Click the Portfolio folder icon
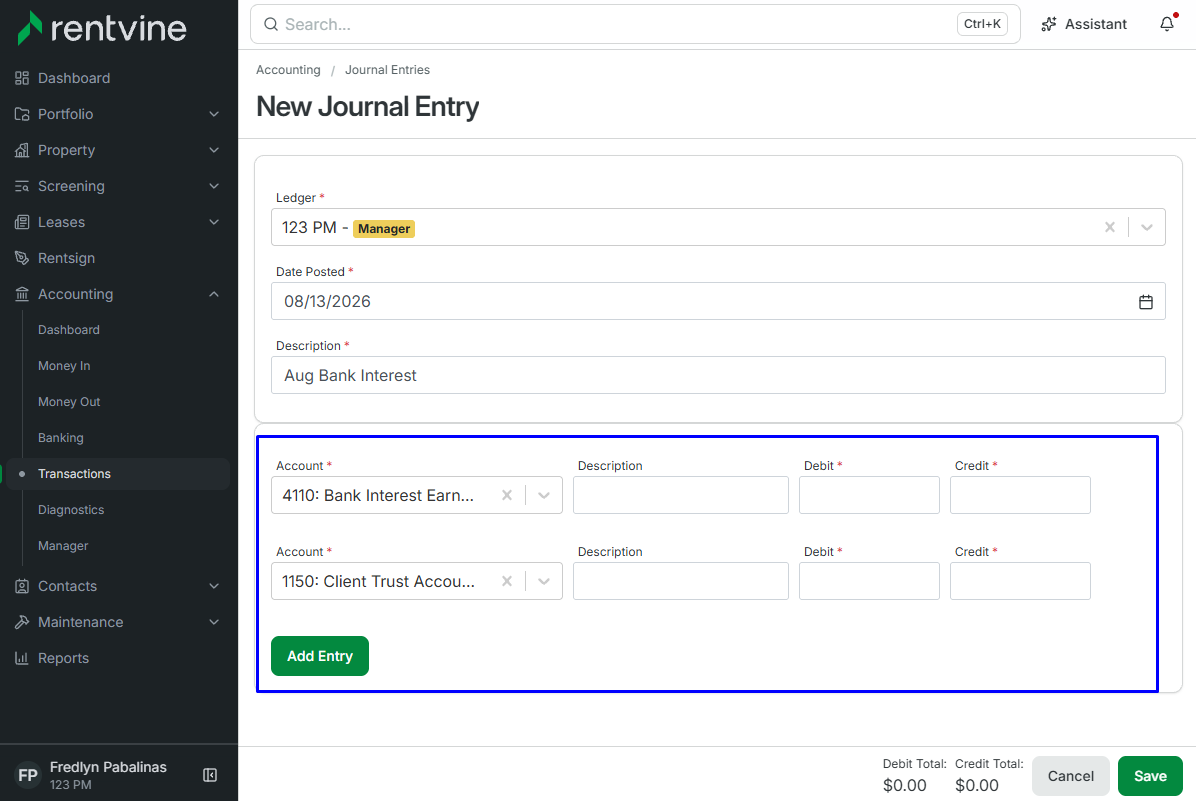This screenshot has height=801, width=1196. click(x=22, y=114)
